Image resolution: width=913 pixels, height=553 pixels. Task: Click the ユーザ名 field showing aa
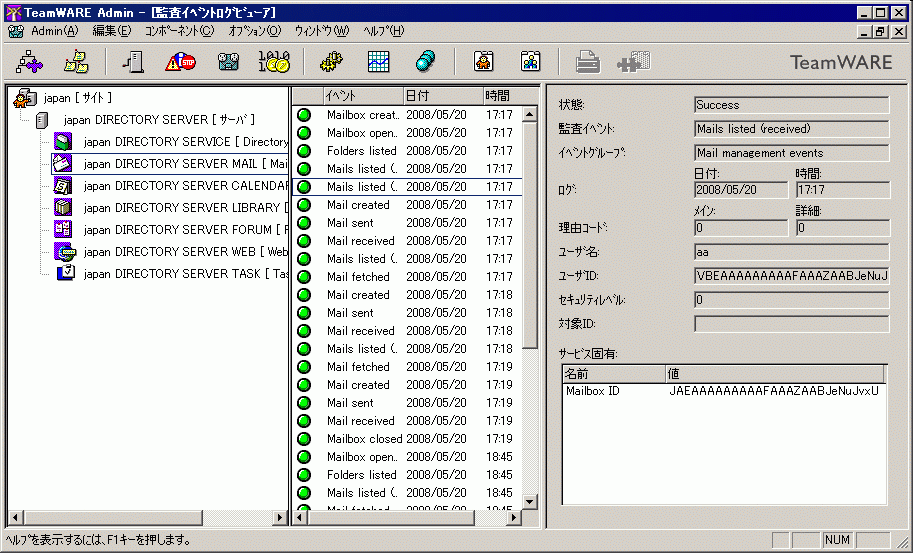click(x=791, y=252)
